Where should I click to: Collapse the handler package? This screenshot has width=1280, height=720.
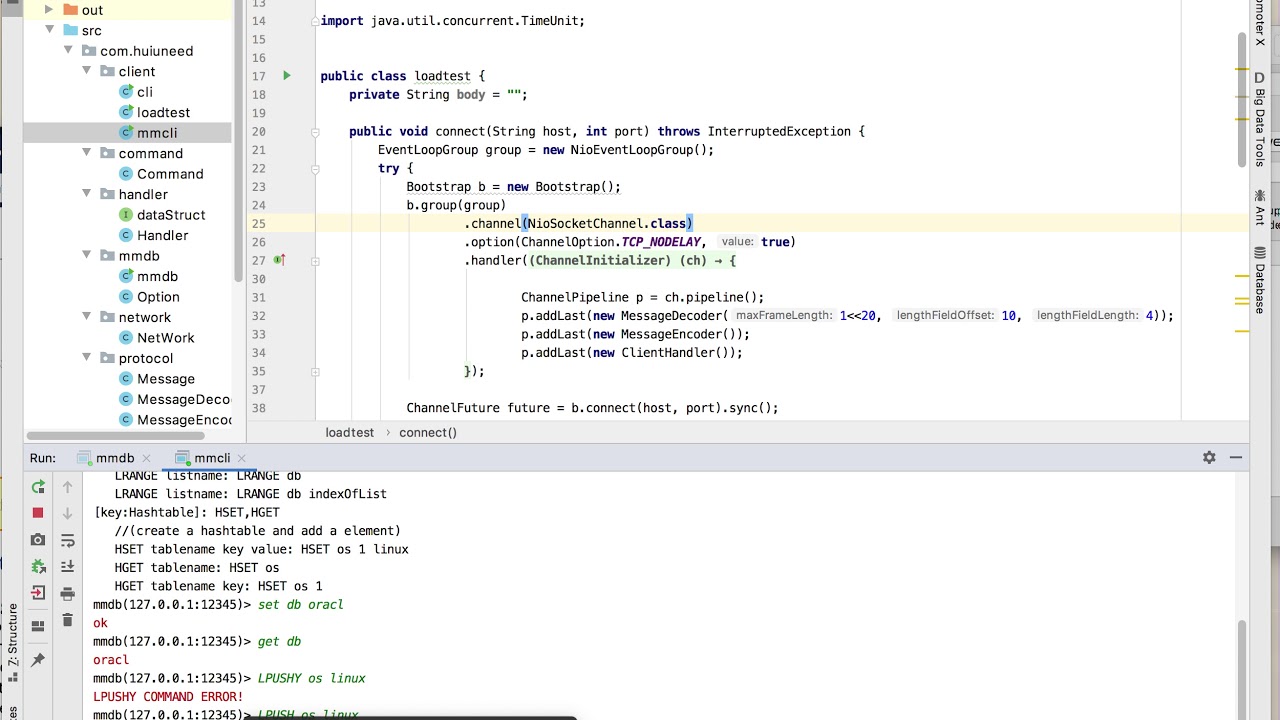pos(86,194)
